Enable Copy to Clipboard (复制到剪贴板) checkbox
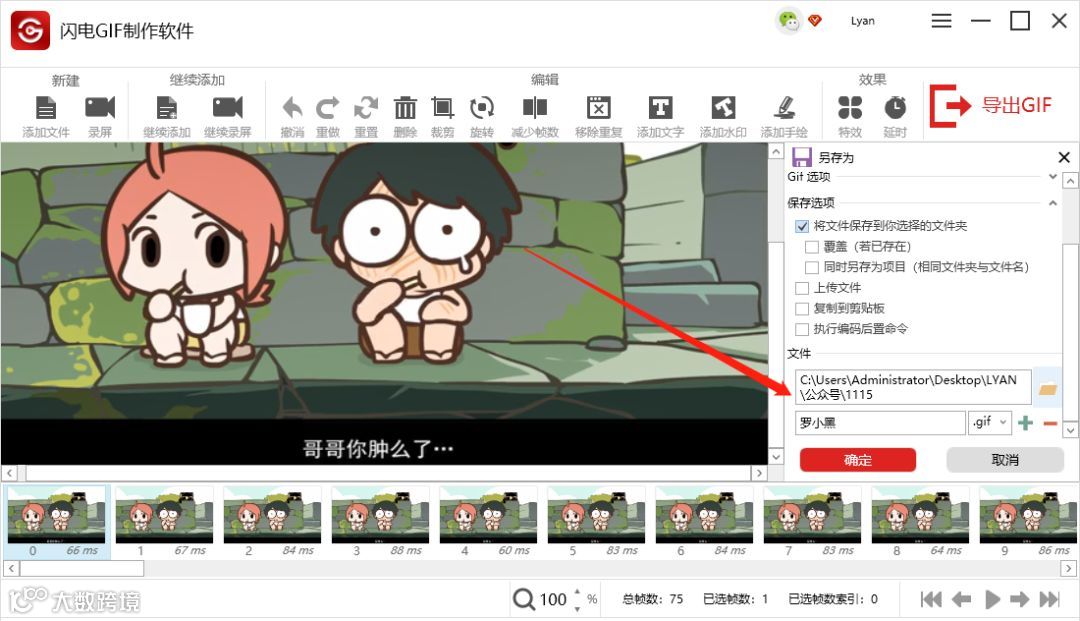Image resolution: width=1080 pixels, height=621 pixels. coord(802,308)
